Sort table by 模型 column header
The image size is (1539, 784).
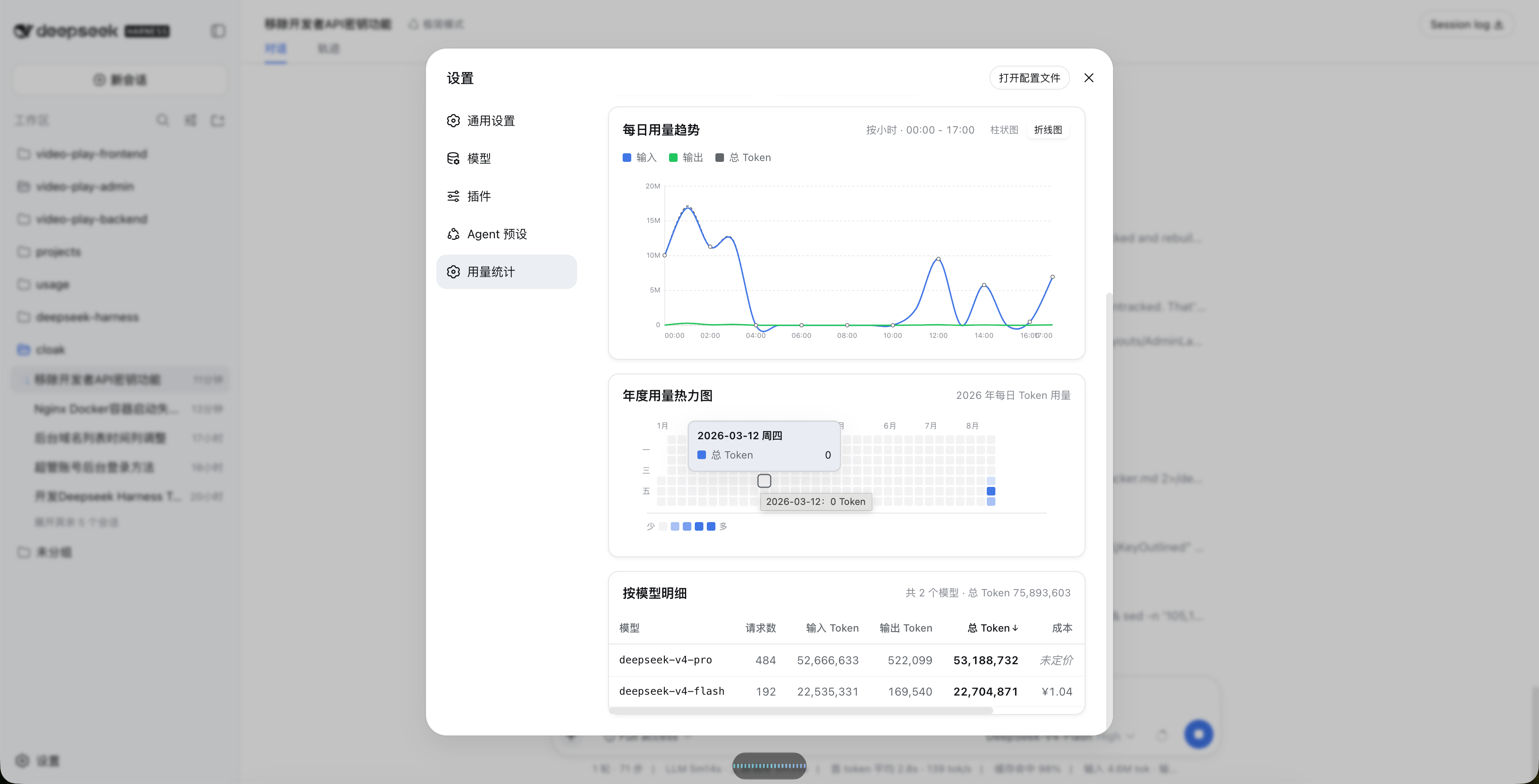click(629, 628)
